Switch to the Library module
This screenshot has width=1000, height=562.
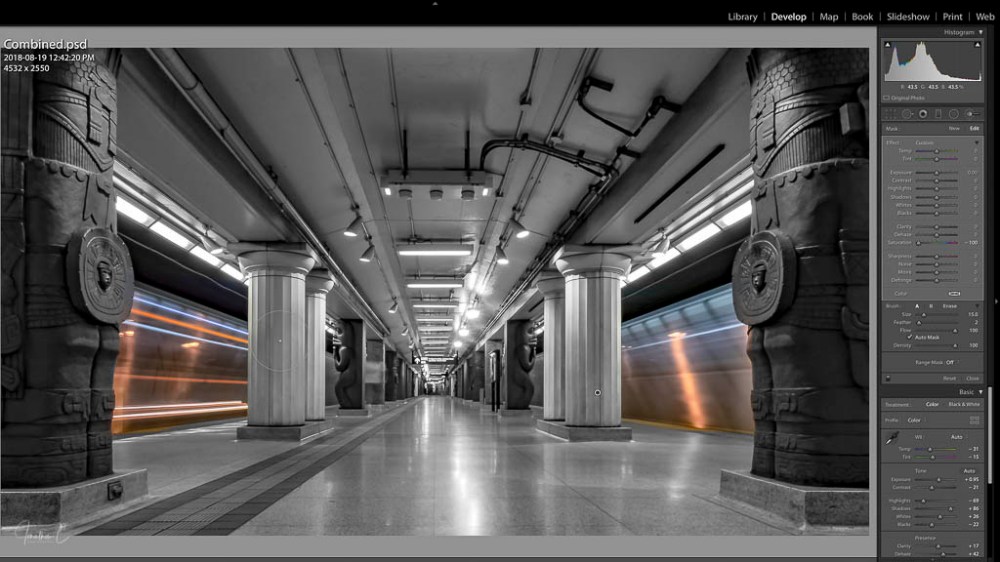[742, 17]
